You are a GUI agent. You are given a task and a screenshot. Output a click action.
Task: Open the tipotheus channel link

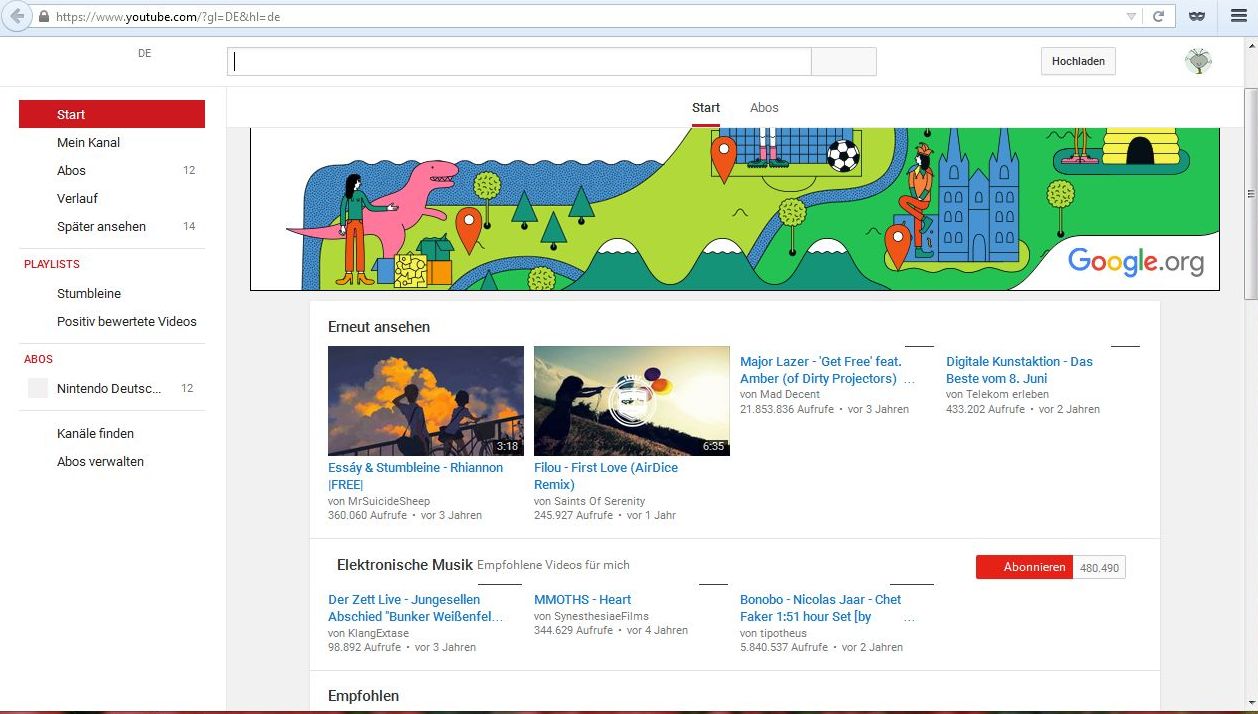783,634
